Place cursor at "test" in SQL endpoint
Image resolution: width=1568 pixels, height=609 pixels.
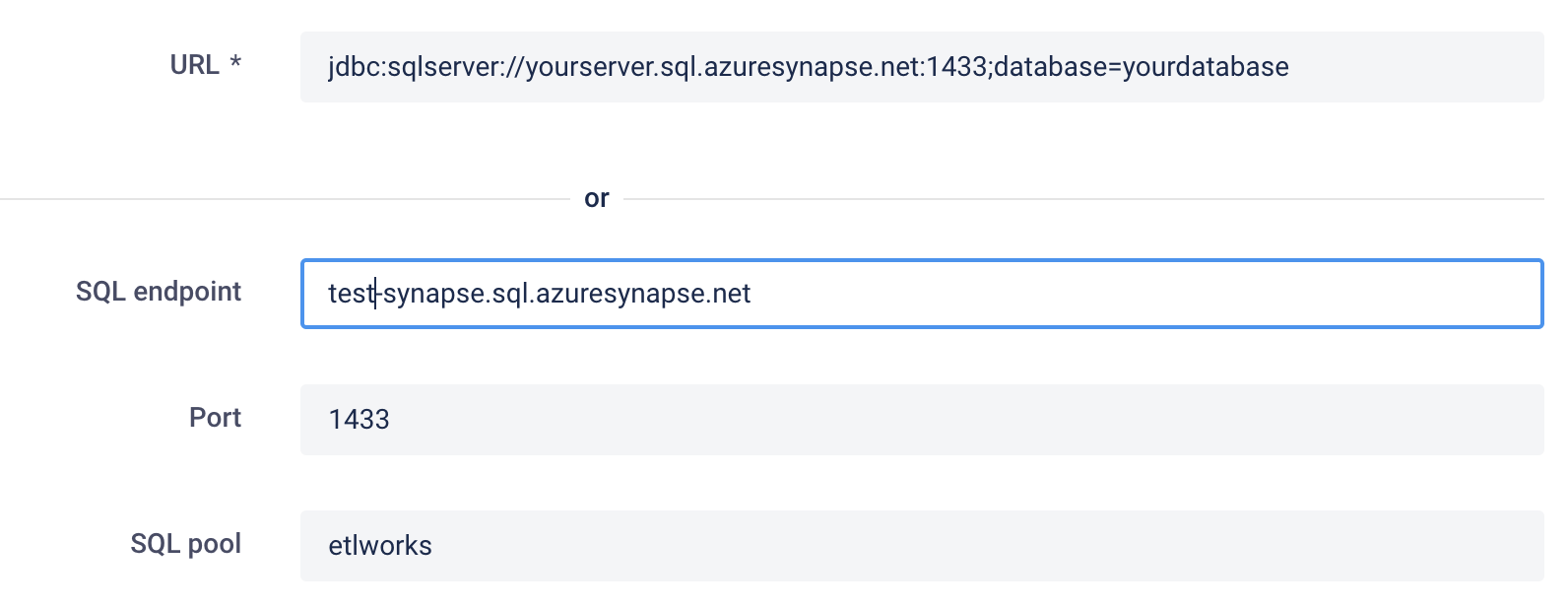click(352, 294)
